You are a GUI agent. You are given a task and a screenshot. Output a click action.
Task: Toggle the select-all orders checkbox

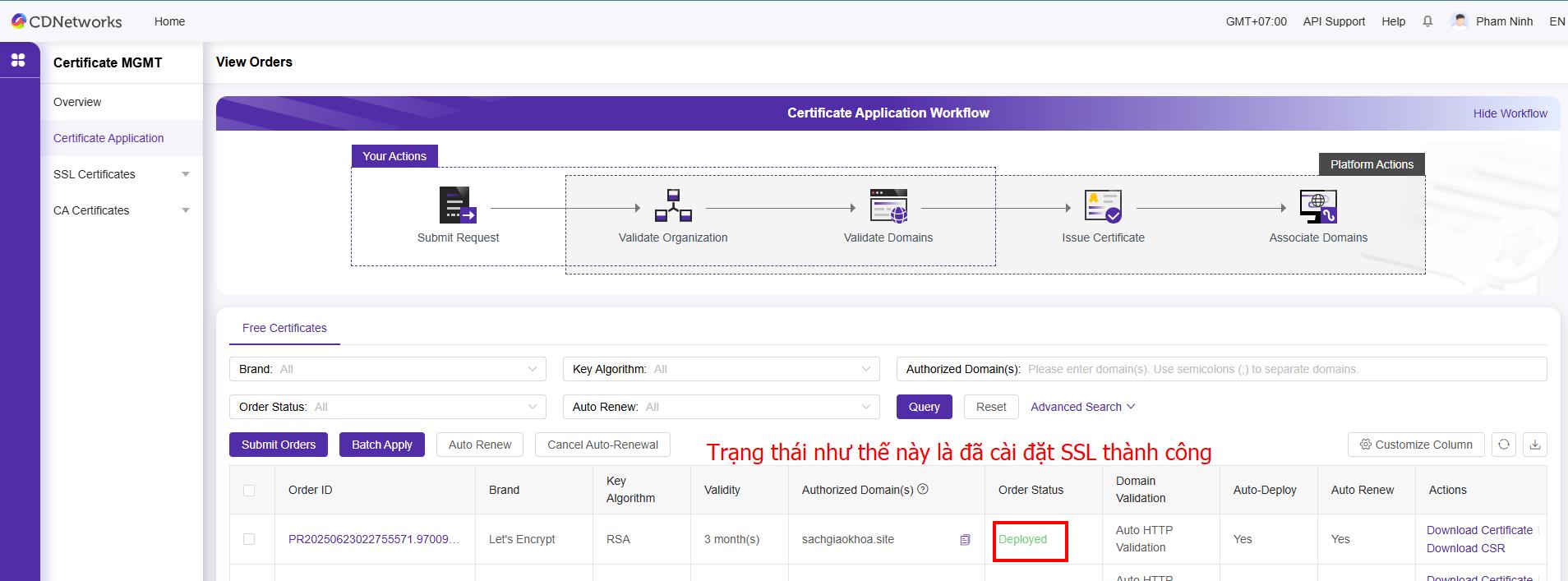[249, 491]
